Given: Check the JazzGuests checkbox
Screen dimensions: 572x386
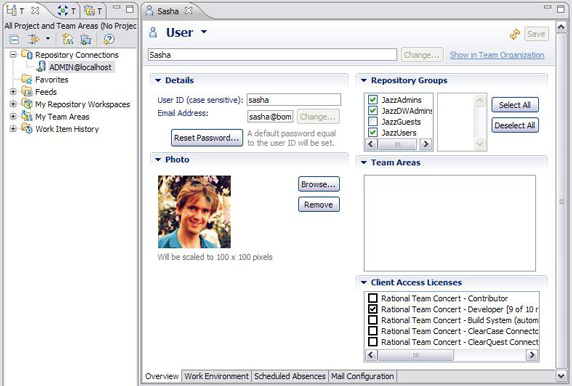Looking at the screenshot, I should (373, 121).
